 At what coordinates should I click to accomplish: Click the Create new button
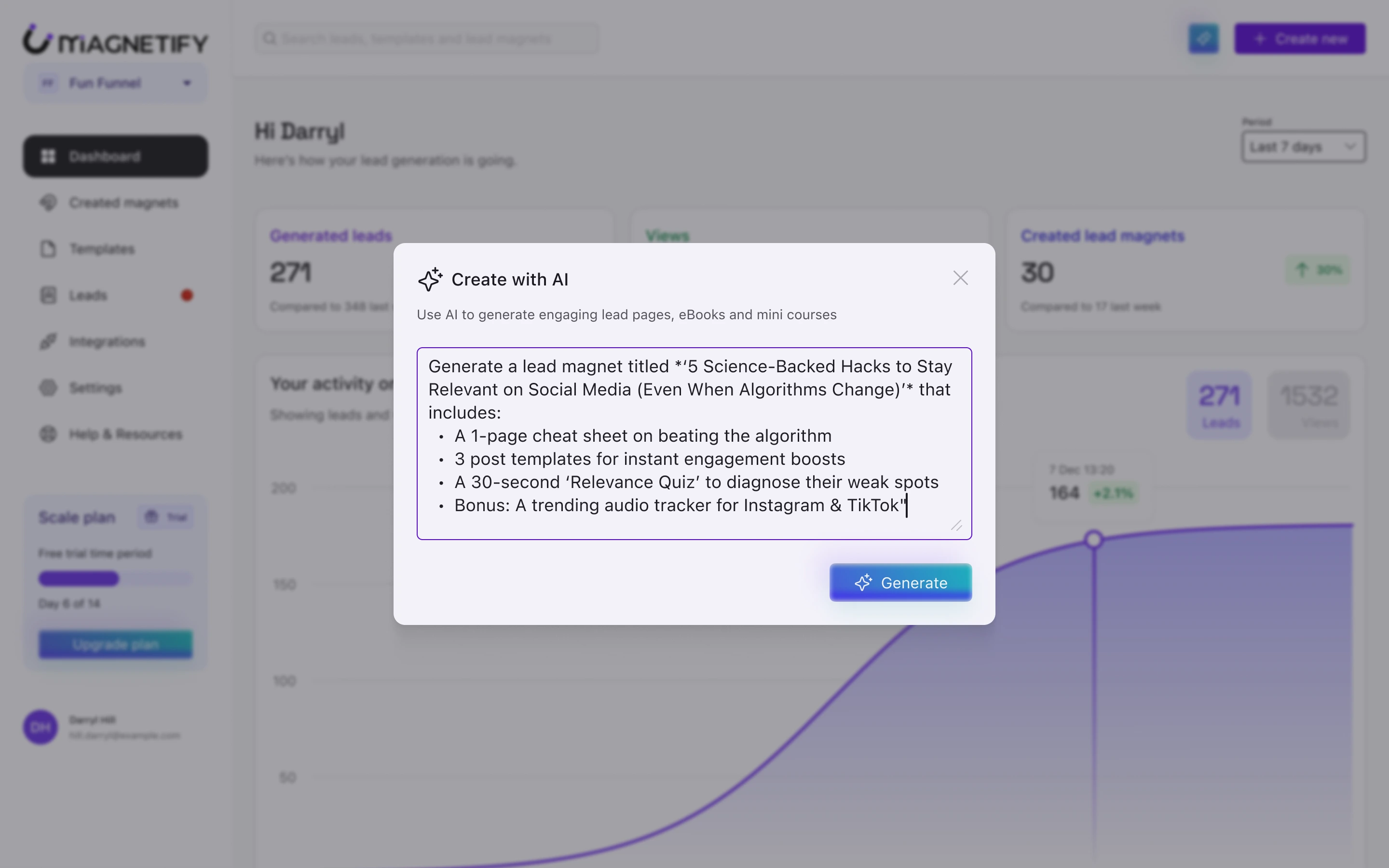pyautogui.click(x=1299, y=39)
